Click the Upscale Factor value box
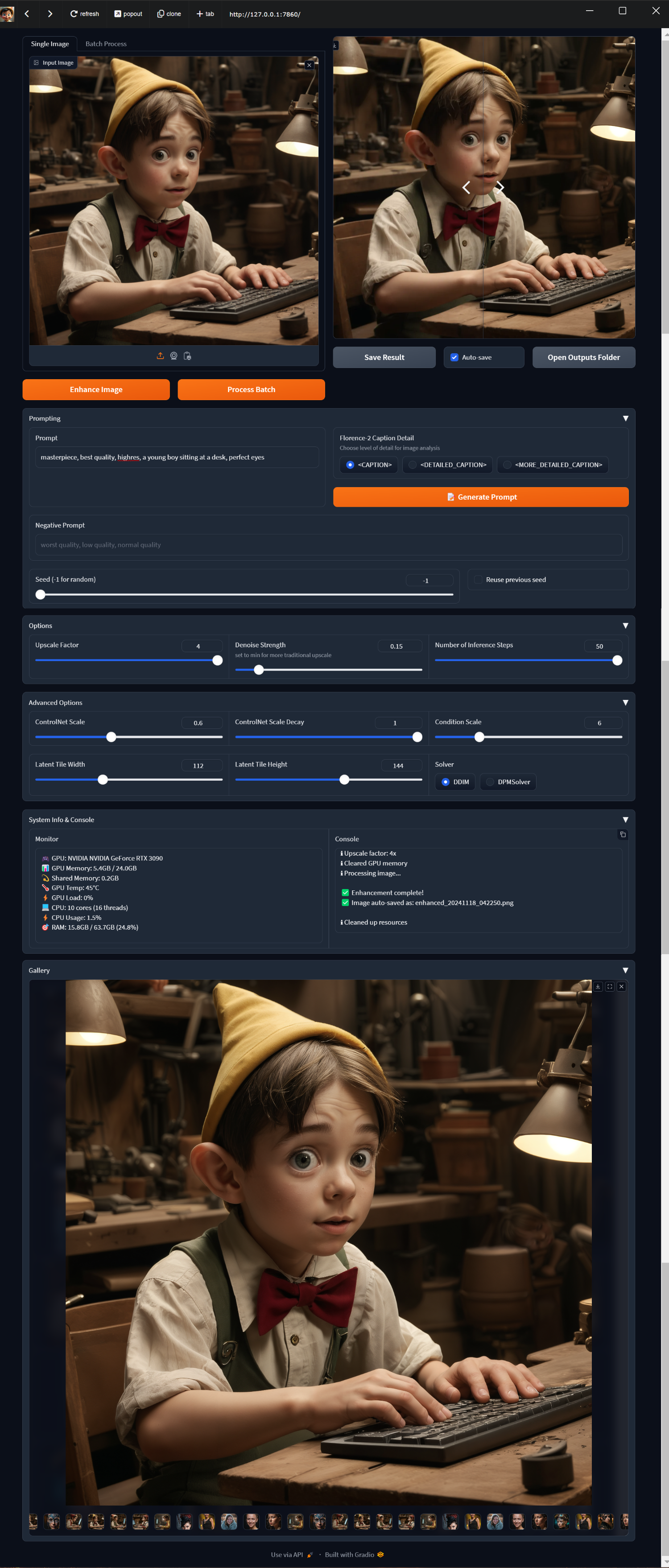 click(202, 646)
